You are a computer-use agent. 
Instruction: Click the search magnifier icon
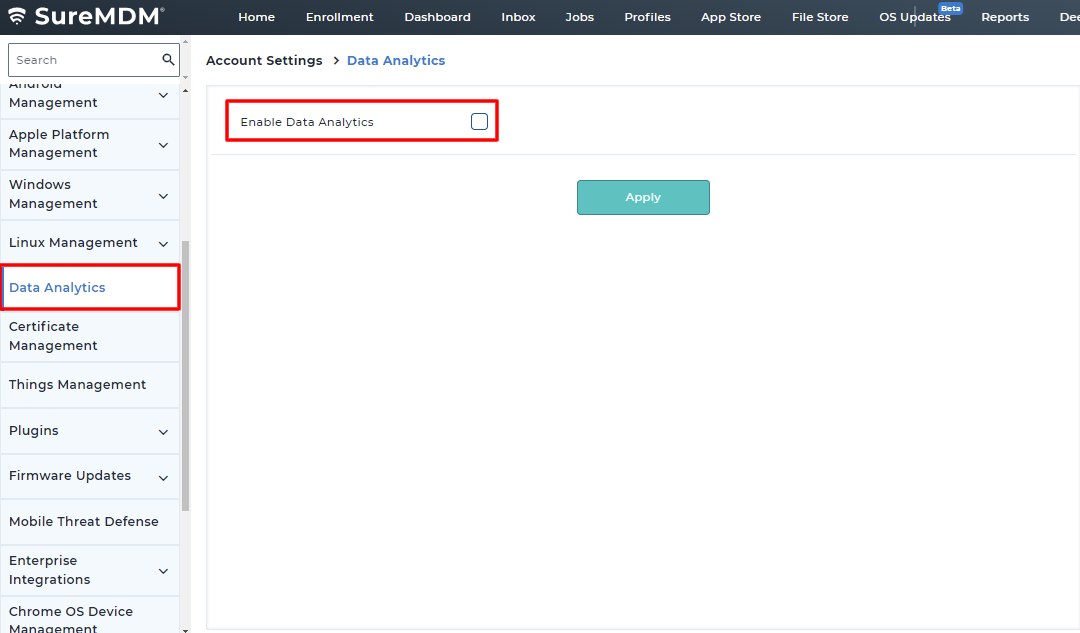[168, 60]
